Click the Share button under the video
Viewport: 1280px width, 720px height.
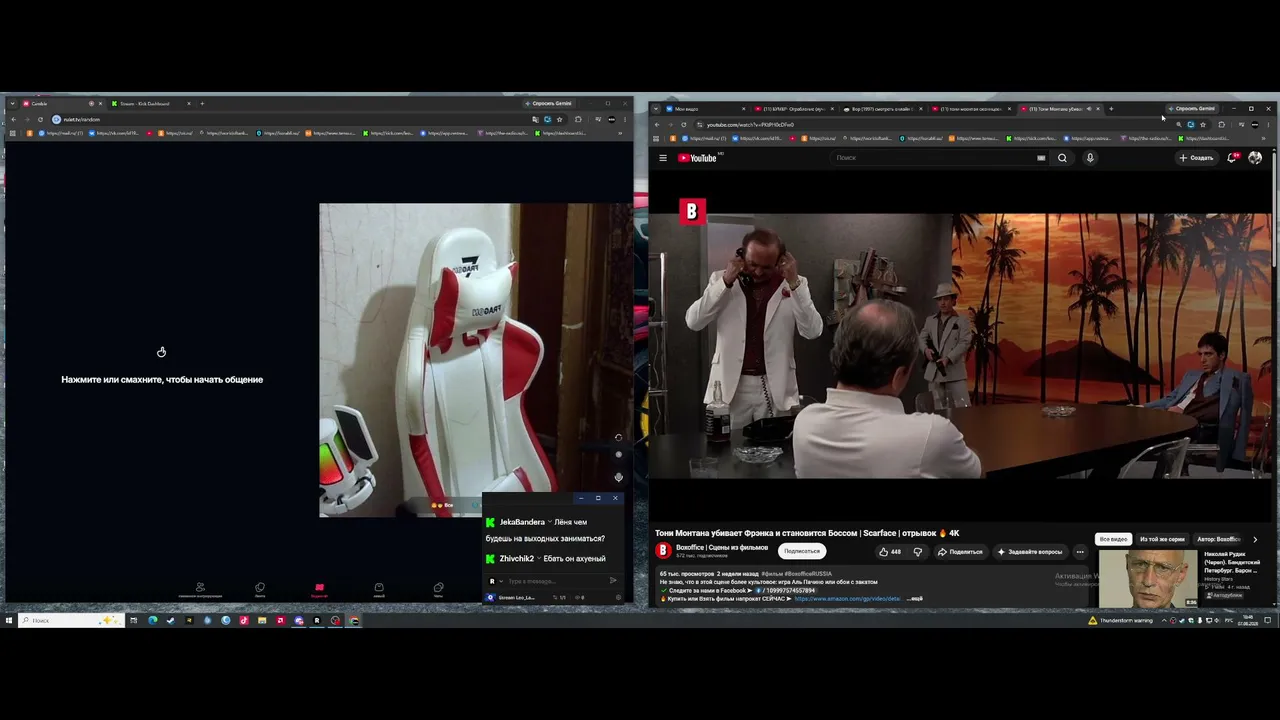[960, 552]
